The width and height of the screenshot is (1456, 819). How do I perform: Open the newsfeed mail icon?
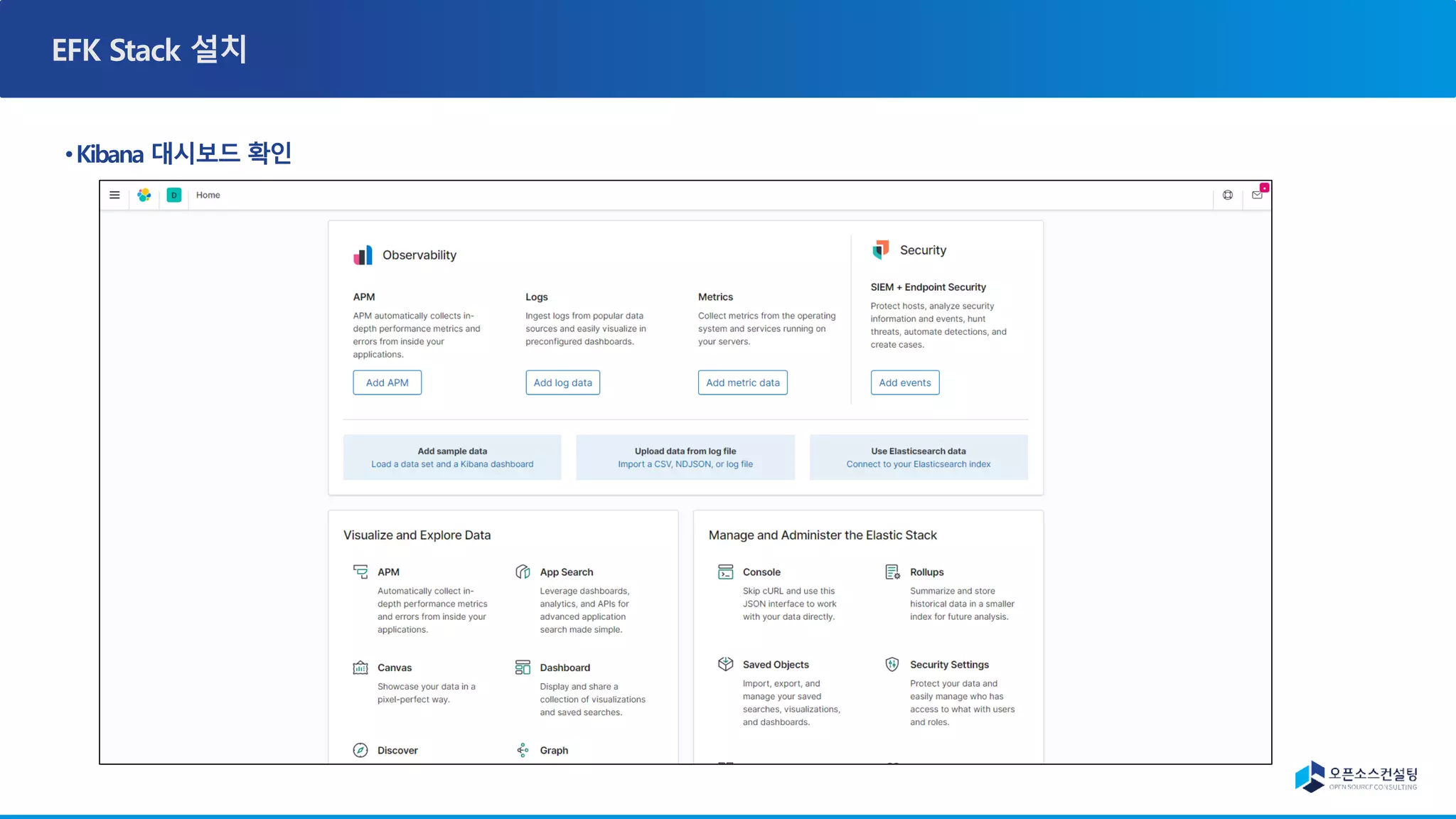coord(1257,195)
